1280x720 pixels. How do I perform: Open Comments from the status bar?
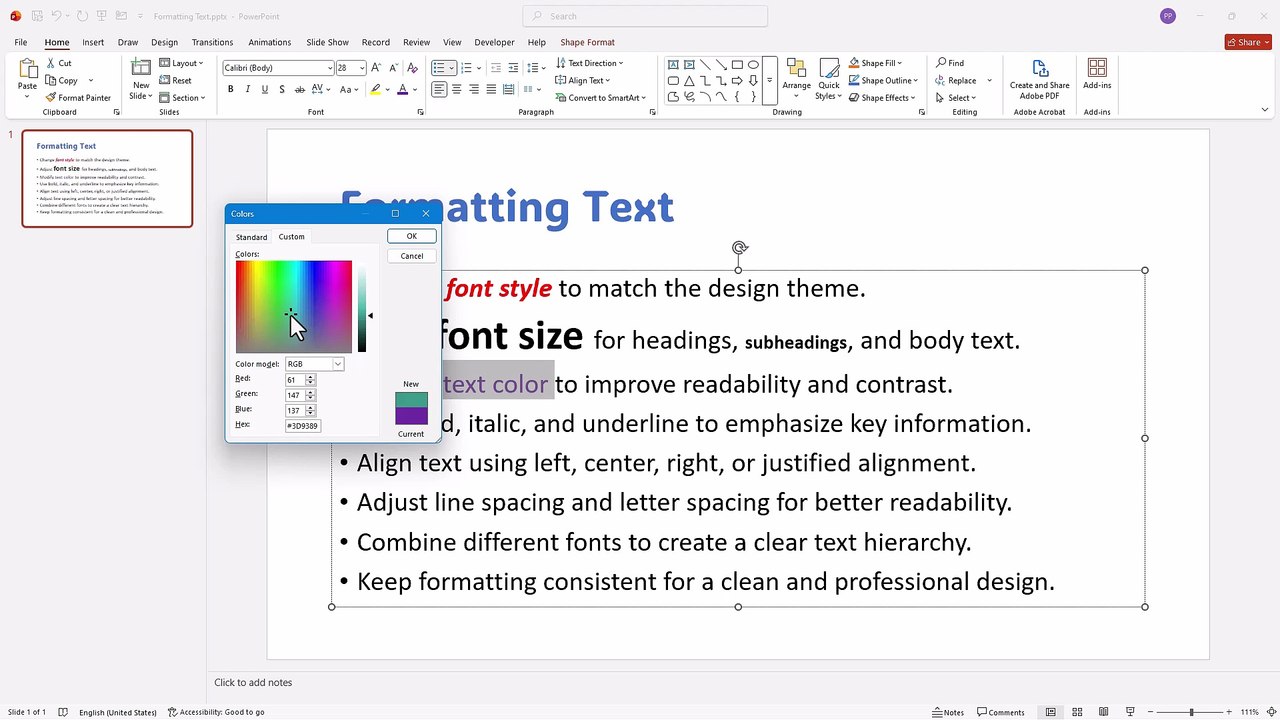[x=1001, y=712]
